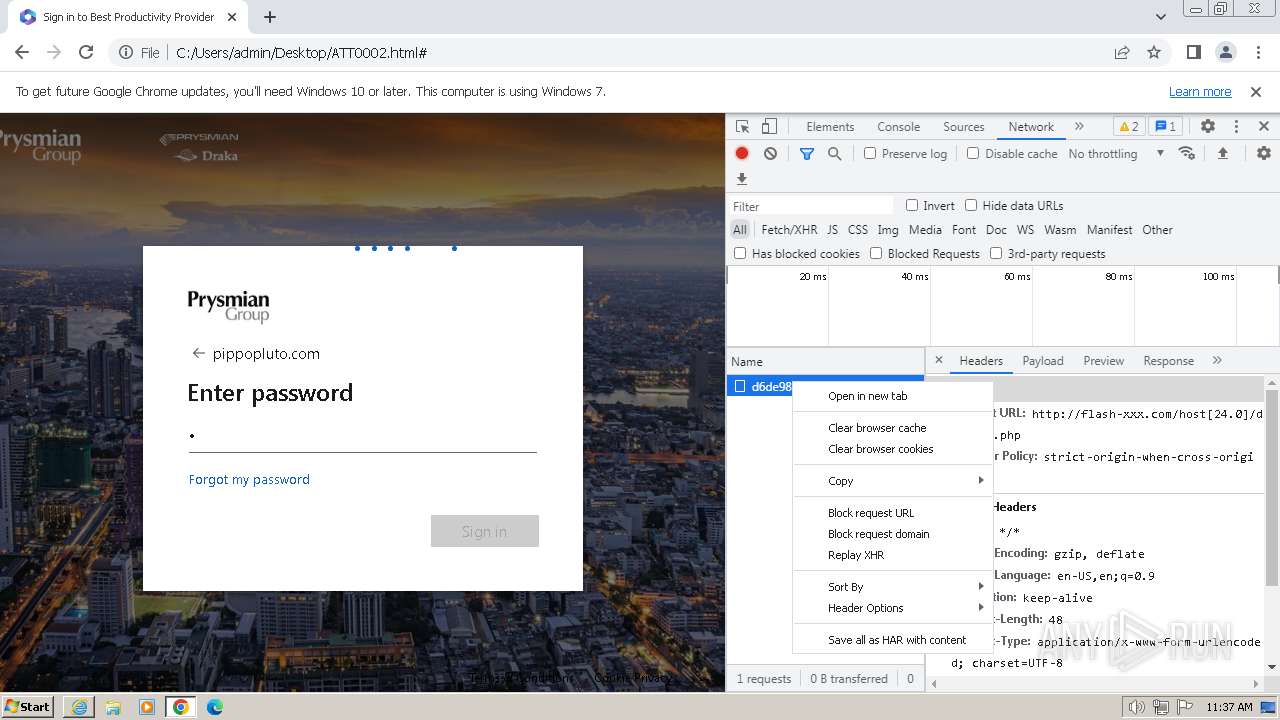Dismiss the Chrome update notice
Image resolution: width=1280 pixels, height=720 pixels.
(x=1256, y=92)
